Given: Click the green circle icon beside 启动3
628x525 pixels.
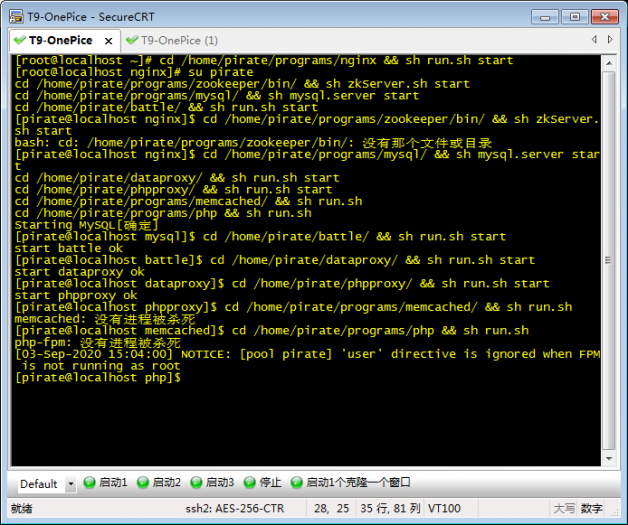Looking at the screenshot, I should [x=196, y=483].
